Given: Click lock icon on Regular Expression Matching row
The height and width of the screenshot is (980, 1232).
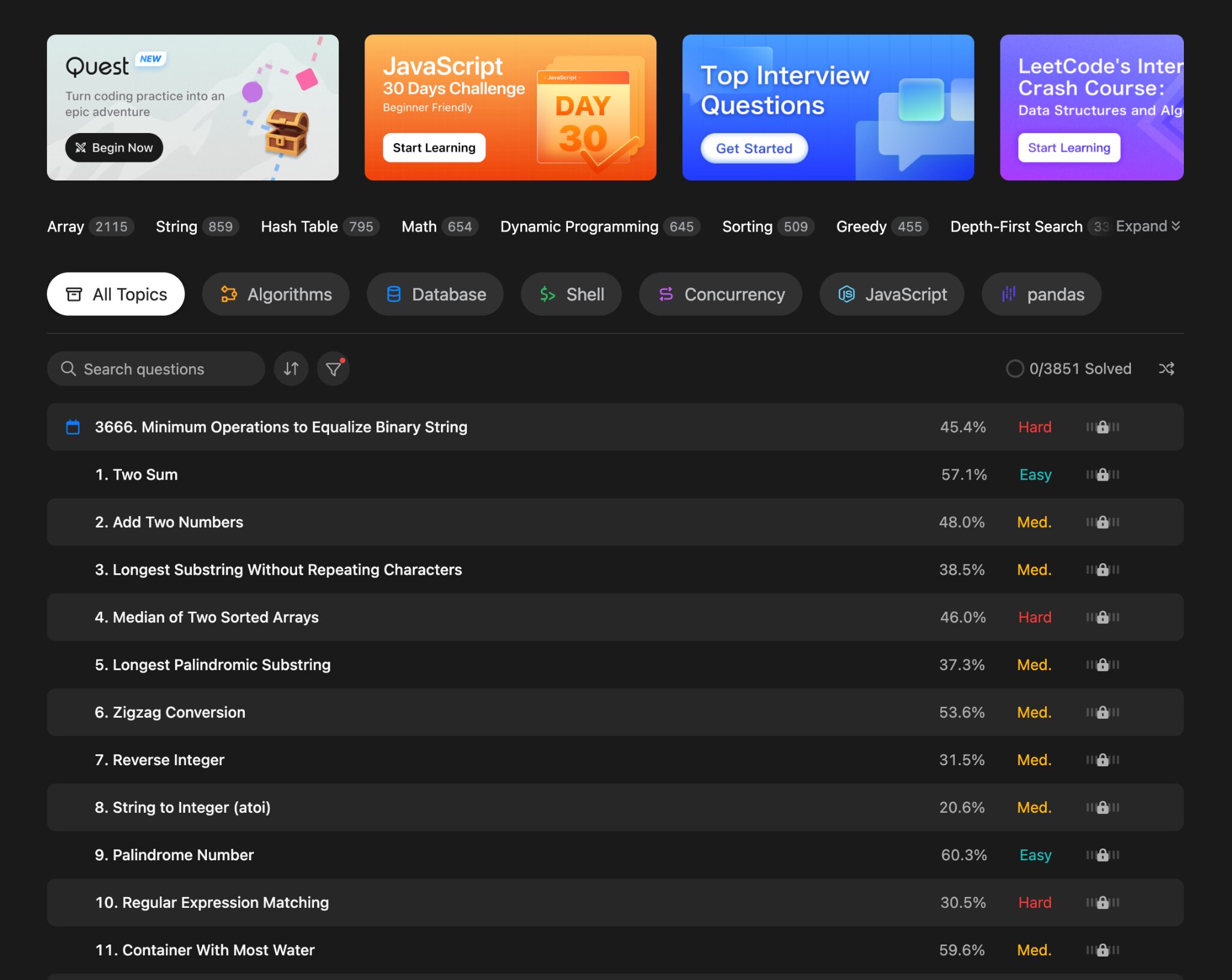Looking at the screenshot, I should coord(1102,902).
